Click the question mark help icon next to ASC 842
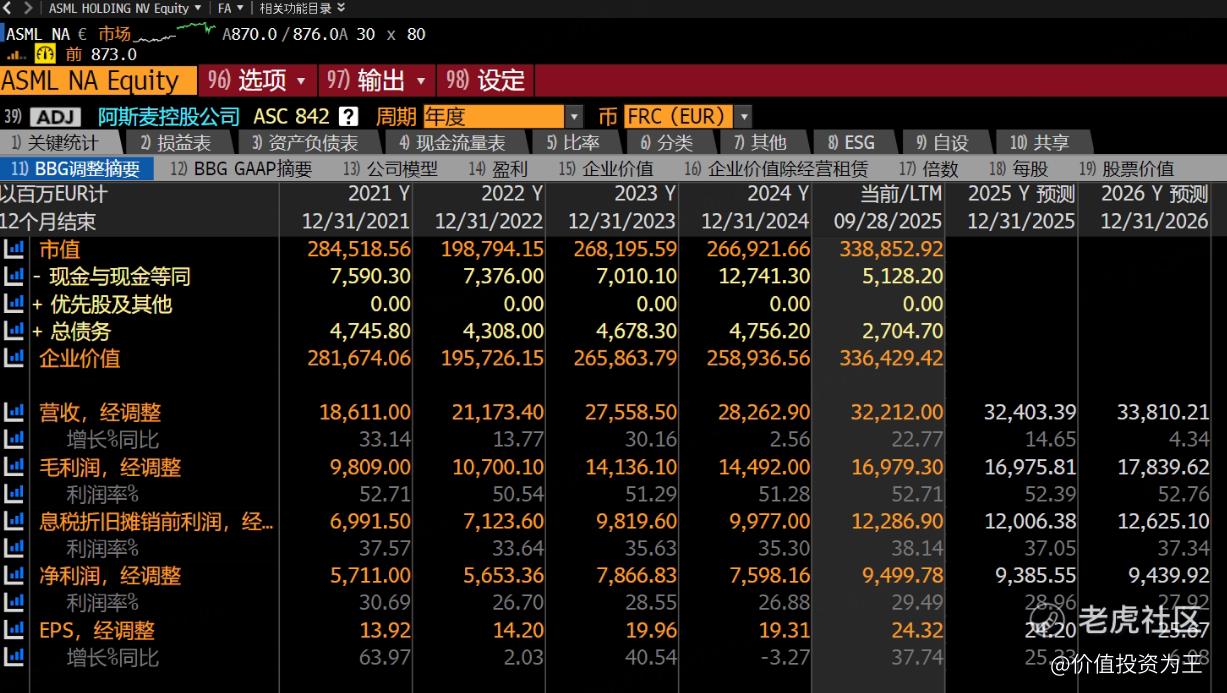The width and height of the screenshot is (1227, 693). (x=348, y=116)
